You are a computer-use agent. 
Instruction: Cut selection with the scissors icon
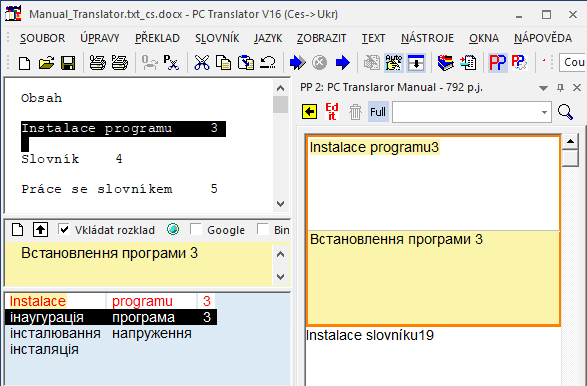(x=202, y=63)
